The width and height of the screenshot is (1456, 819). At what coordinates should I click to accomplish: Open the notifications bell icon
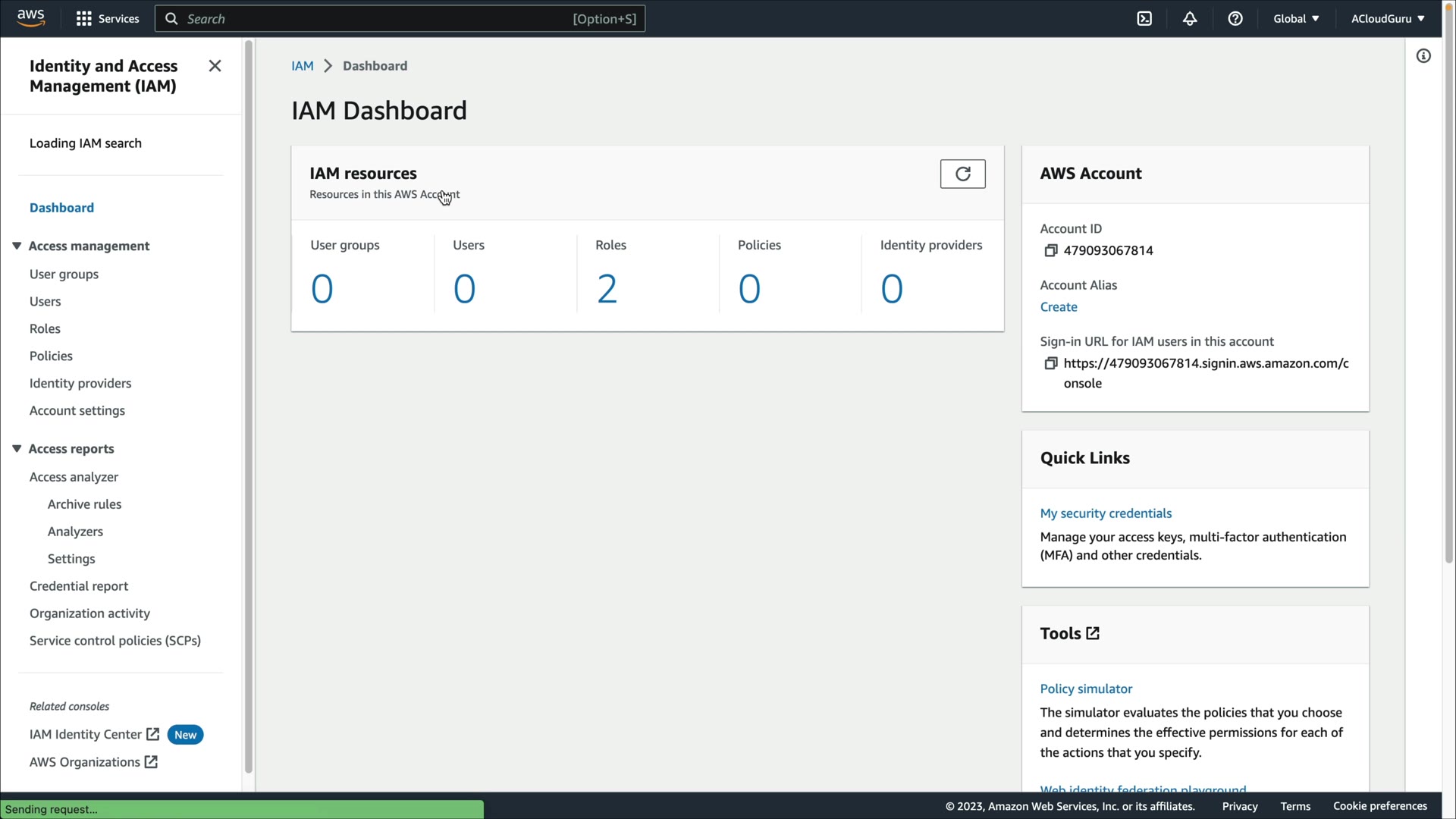tap(1190, 19)
